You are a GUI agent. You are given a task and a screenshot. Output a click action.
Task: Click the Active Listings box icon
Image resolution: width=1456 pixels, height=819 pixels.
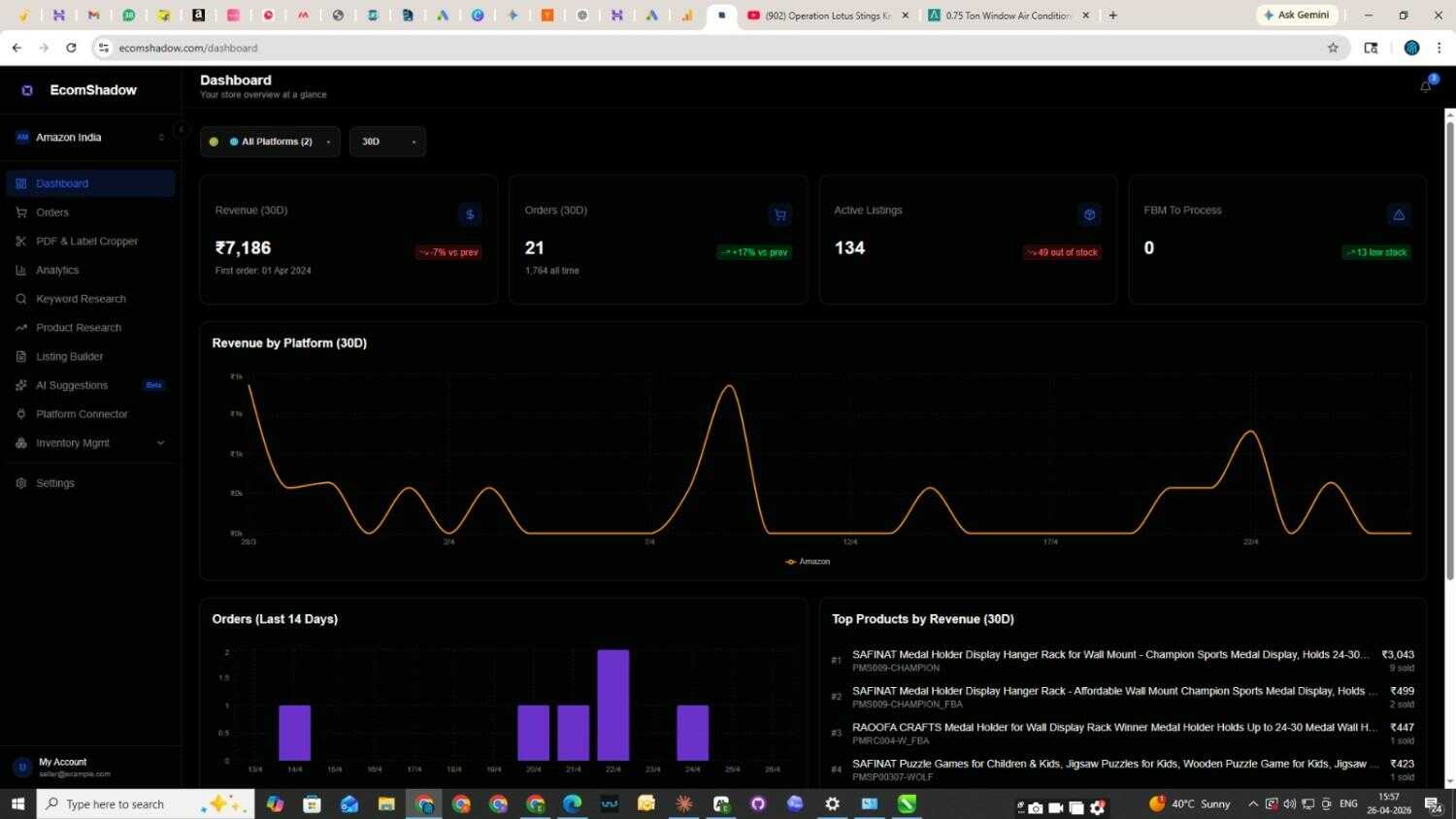click(1089, 214)
